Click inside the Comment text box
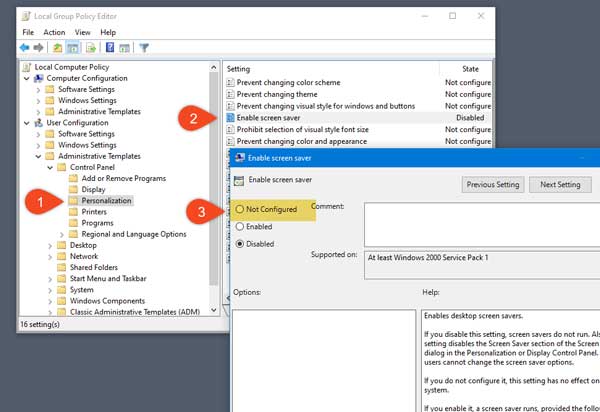The width and height of the screenshot is (600, 412). point(480,224)
